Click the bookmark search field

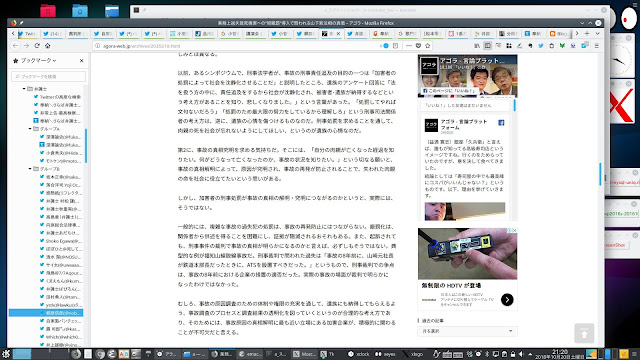pos(49,76)
